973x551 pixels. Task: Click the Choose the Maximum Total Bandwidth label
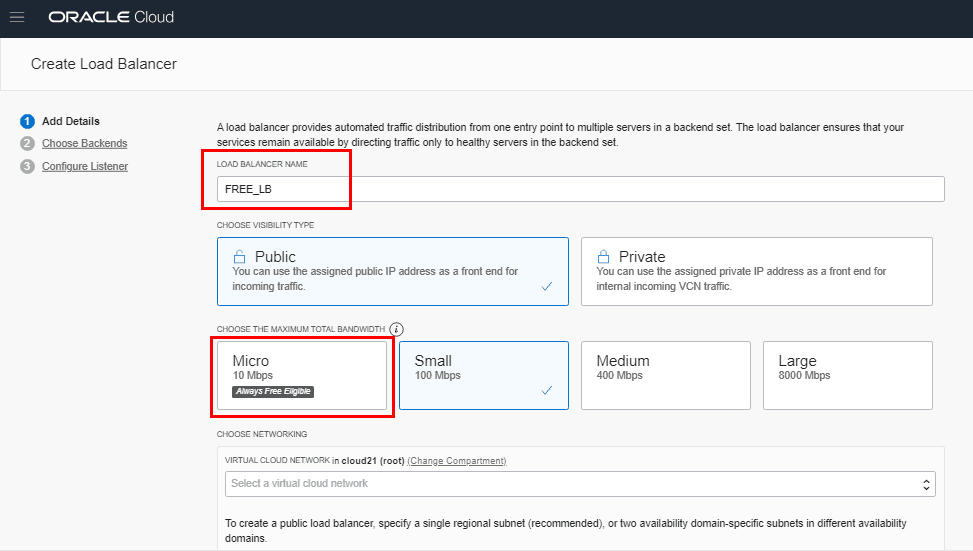[x=301, y=329]
